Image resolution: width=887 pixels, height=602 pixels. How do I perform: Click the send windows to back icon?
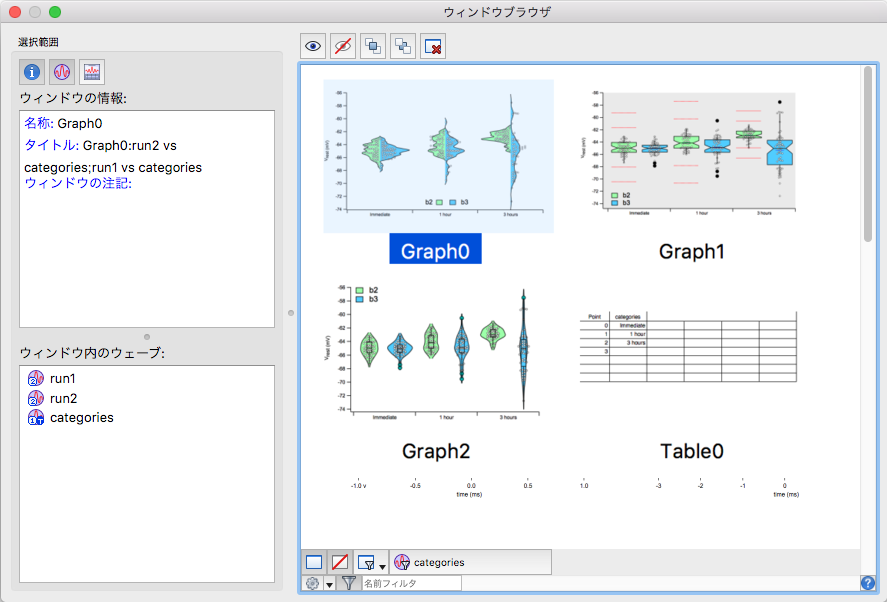tap(403, 46)
